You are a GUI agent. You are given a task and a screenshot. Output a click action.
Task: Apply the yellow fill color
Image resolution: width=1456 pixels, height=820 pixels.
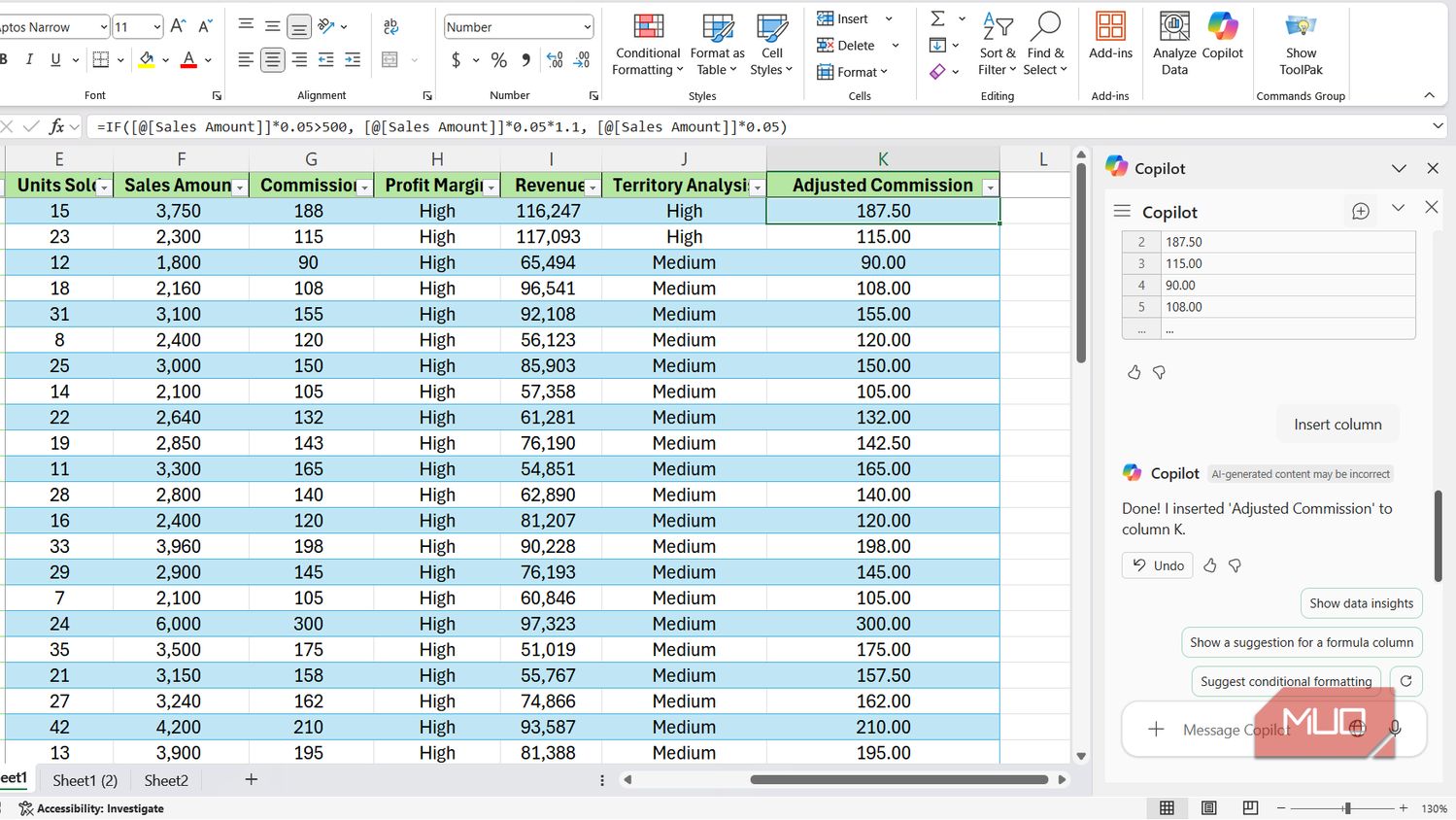[147, 60]
